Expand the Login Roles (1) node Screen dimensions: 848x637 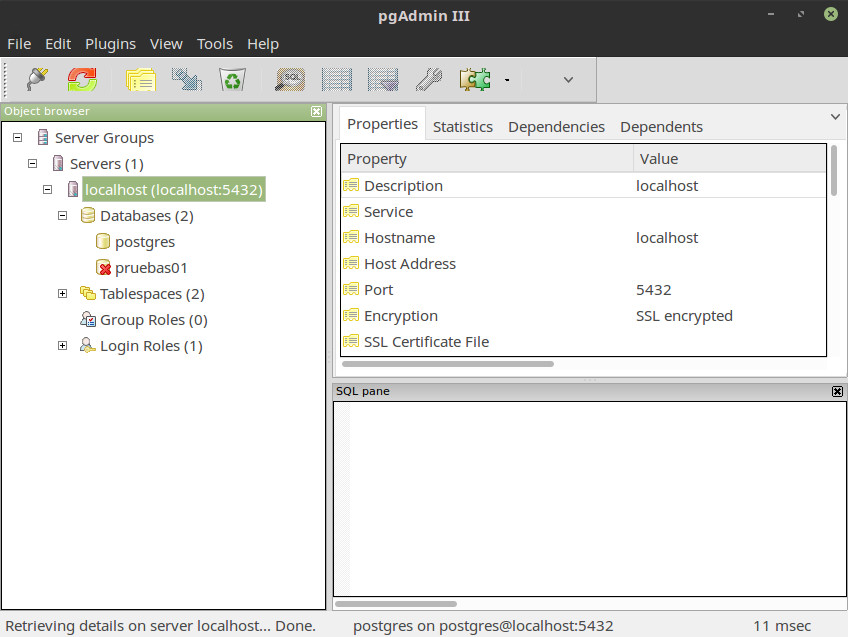(x=63, y=345)
